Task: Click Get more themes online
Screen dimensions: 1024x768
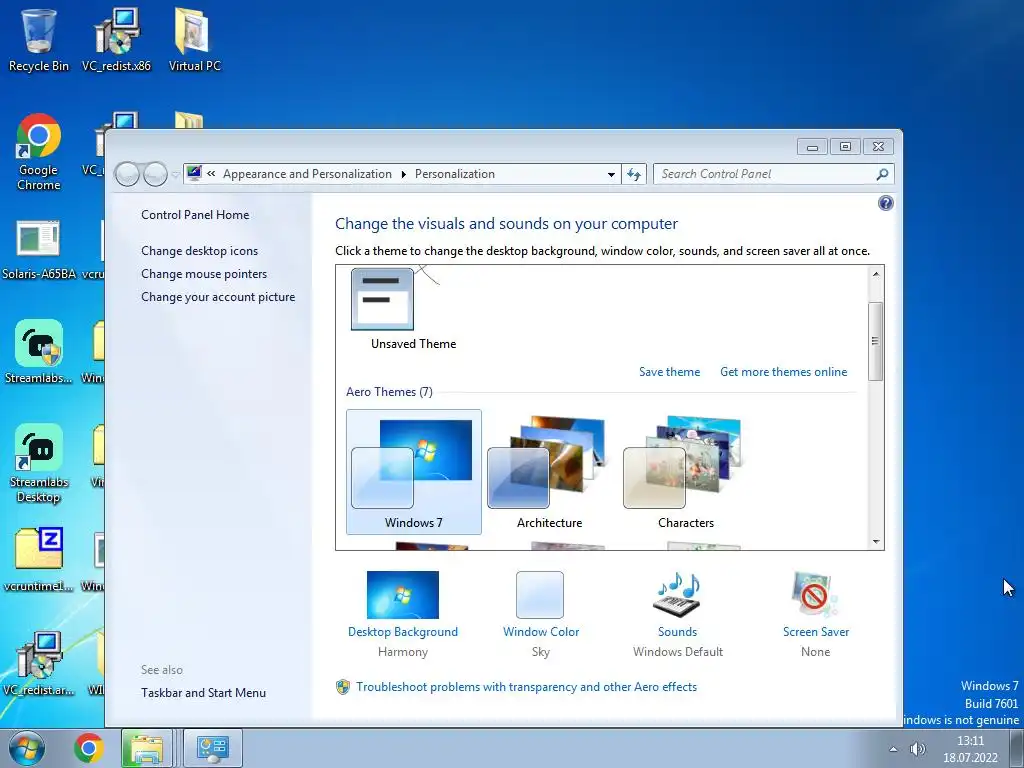Action: pos(784,372)
